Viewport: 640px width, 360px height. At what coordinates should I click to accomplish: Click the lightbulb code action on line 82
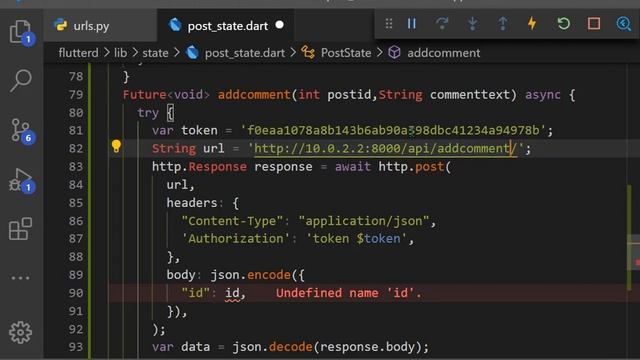(116, 146)
